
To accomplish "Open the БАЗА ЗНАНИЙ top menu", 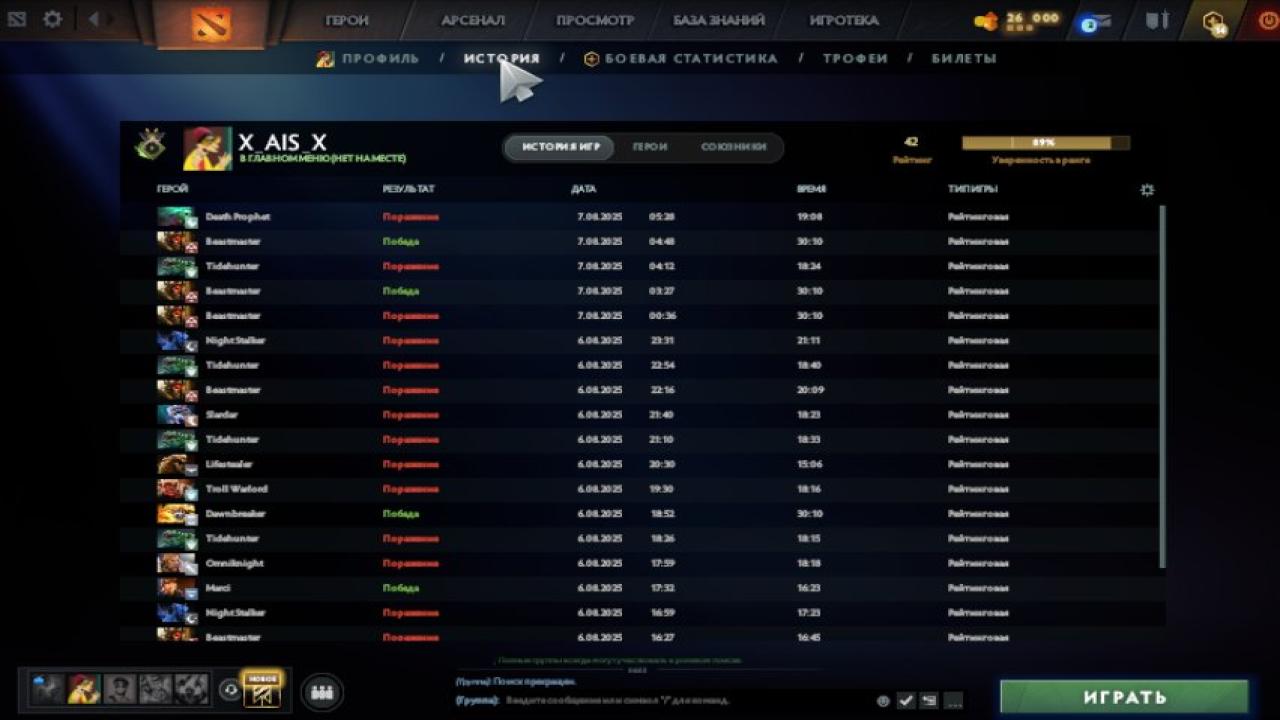I will pos(719,20).
